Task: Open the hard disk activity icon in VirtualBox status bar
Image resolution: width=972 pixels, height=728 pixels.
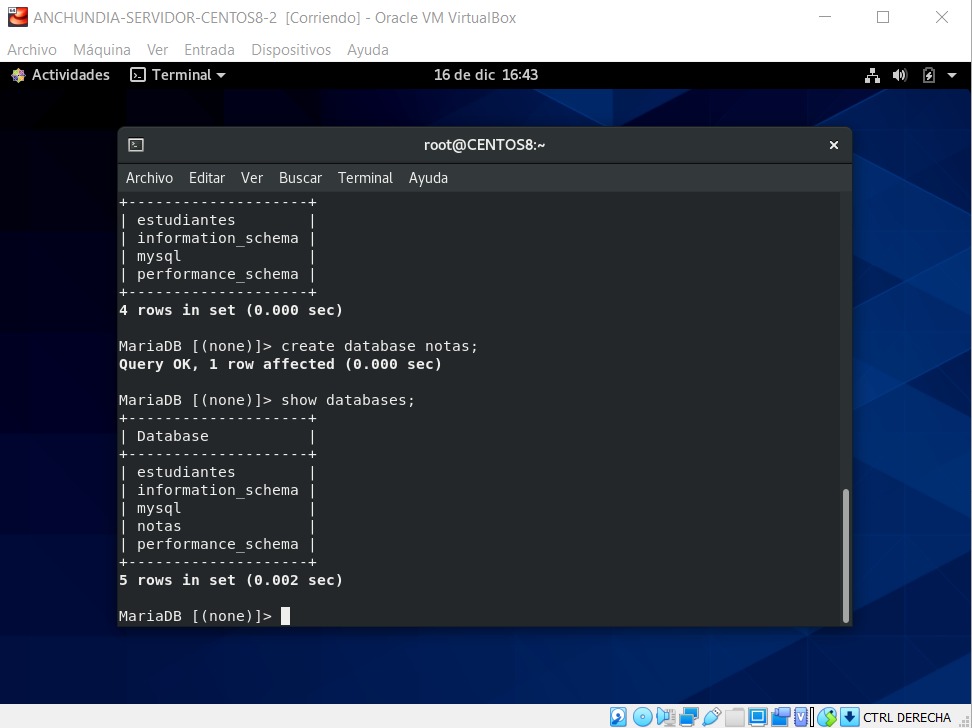Action: [x=618, y=715]
